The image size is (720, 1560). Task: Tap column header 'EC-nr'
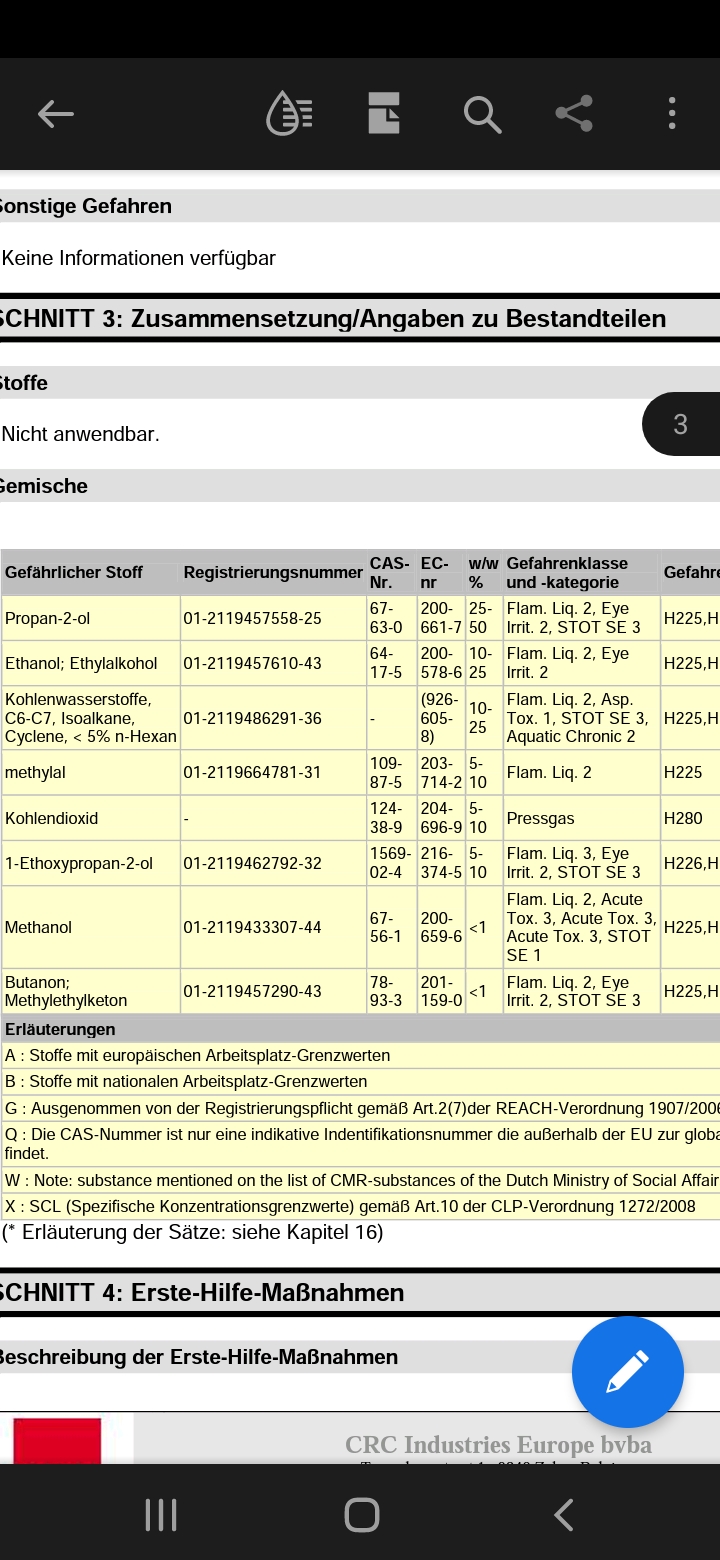click(435, 573)
